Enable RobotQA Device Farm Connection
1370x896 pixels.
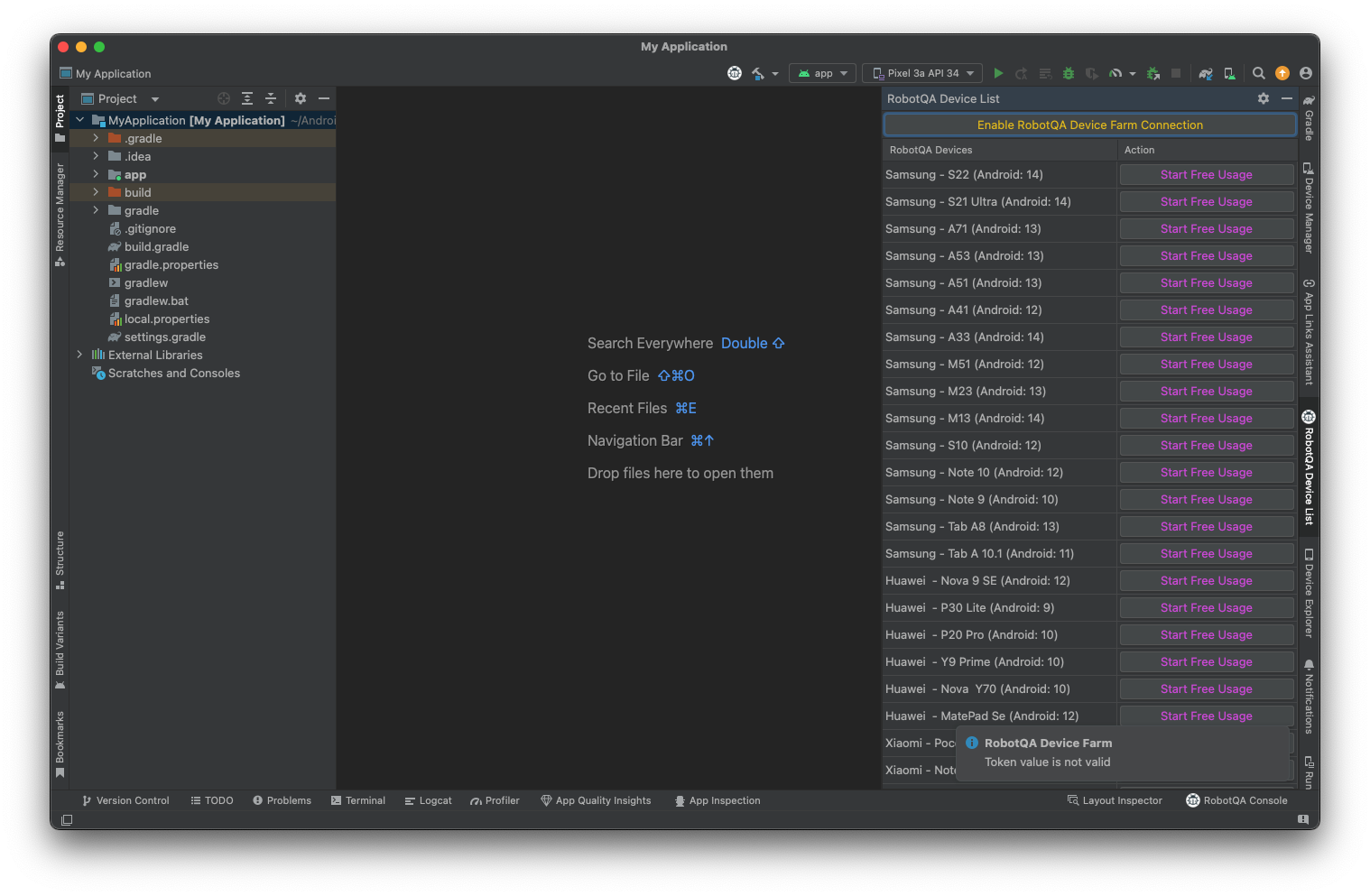[1089, 125]
